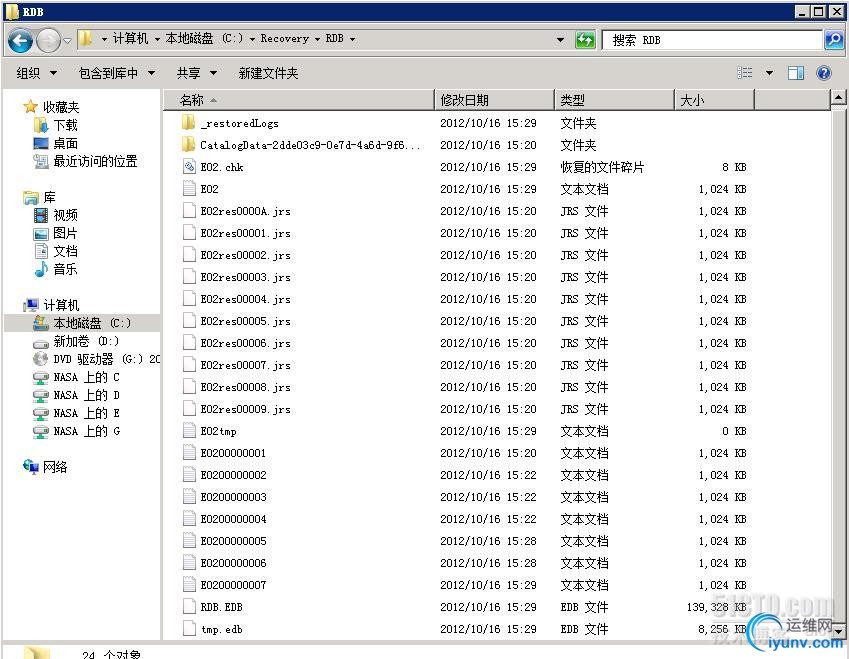Select 收藏夹 star icon in sidebar
The height and width of the screenshot is (659, 849).
[x=30, y=107]
